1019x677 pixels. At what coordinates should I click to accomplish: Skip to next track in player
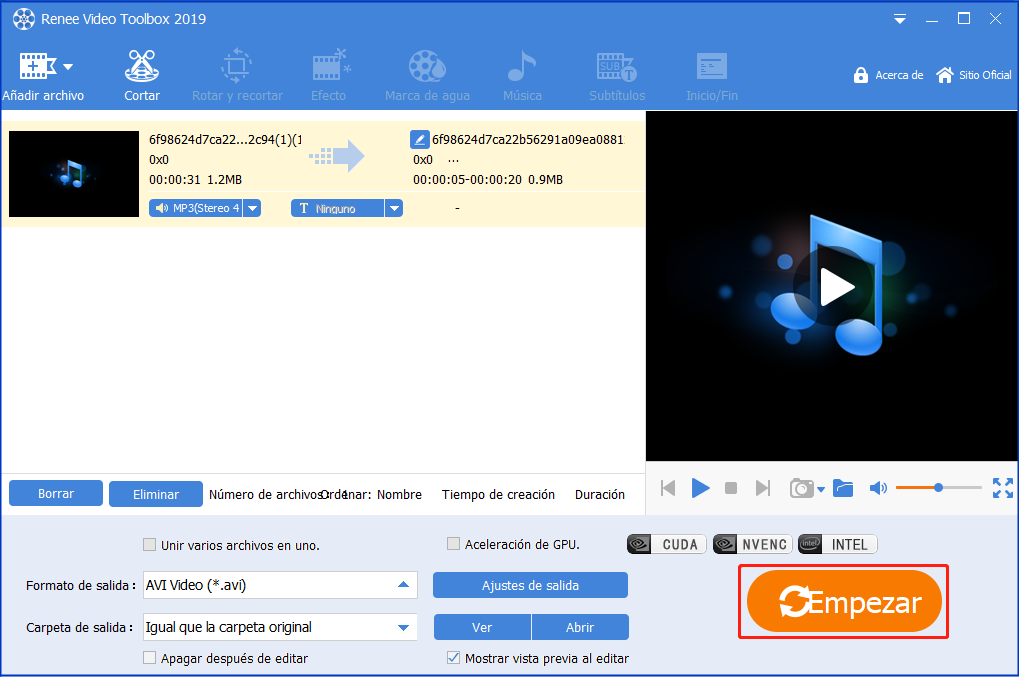click(763, 488)
